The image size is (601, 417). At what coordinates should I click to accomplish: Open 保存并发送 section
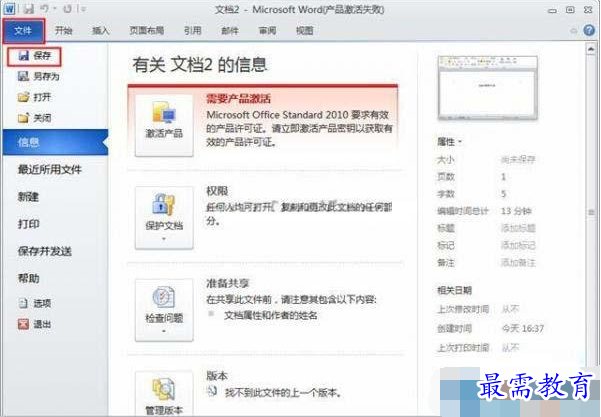coord(44,251)
